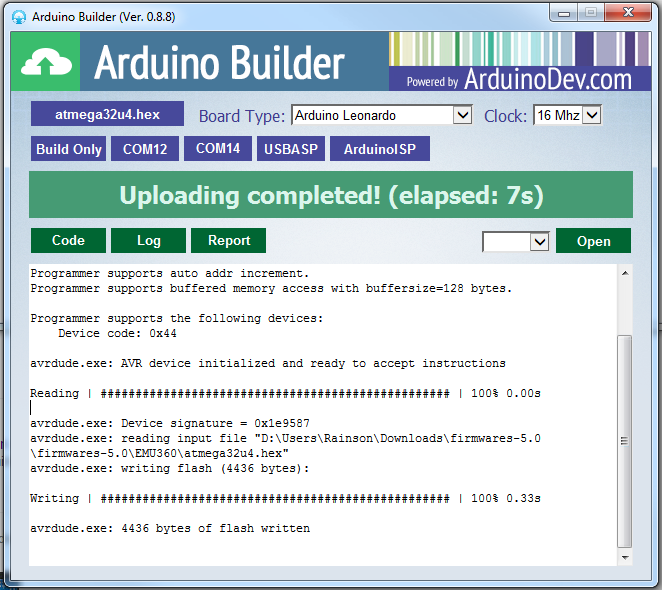Click the Build Only button
This screenshot has height=590, width=662.
[68, 149]
